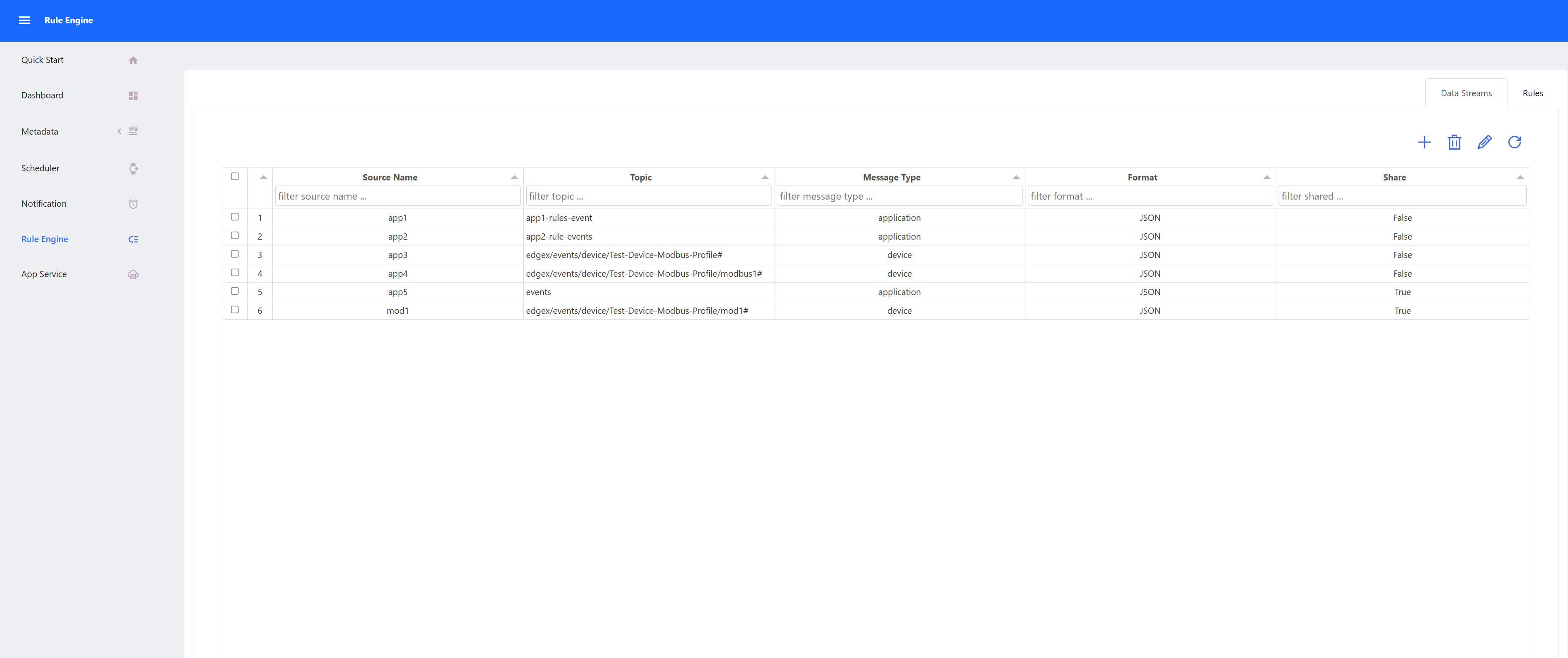The image size is (1568, 658).
Task: Click the add new stream plus icon
Action: pyautogui.click(x=1425, y=142)
